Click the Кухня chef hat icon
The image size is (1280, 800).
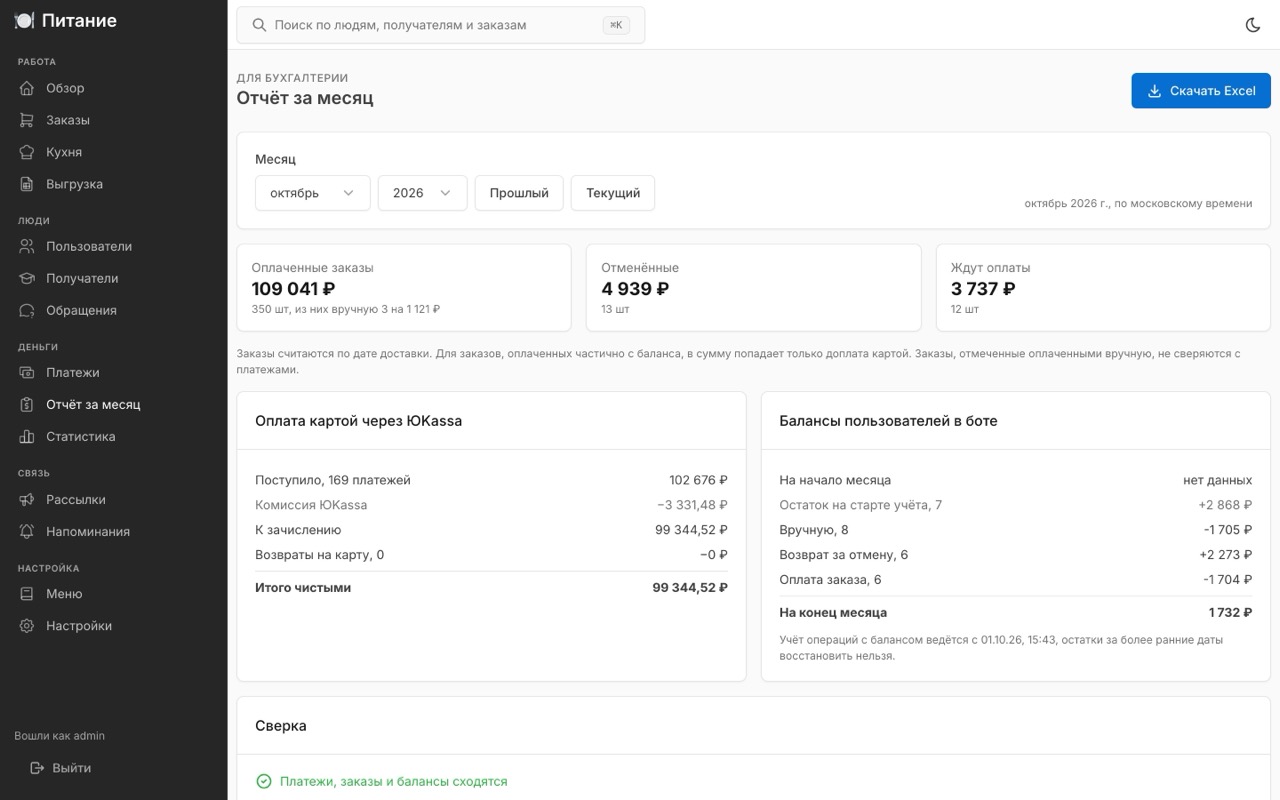point(27,152)
